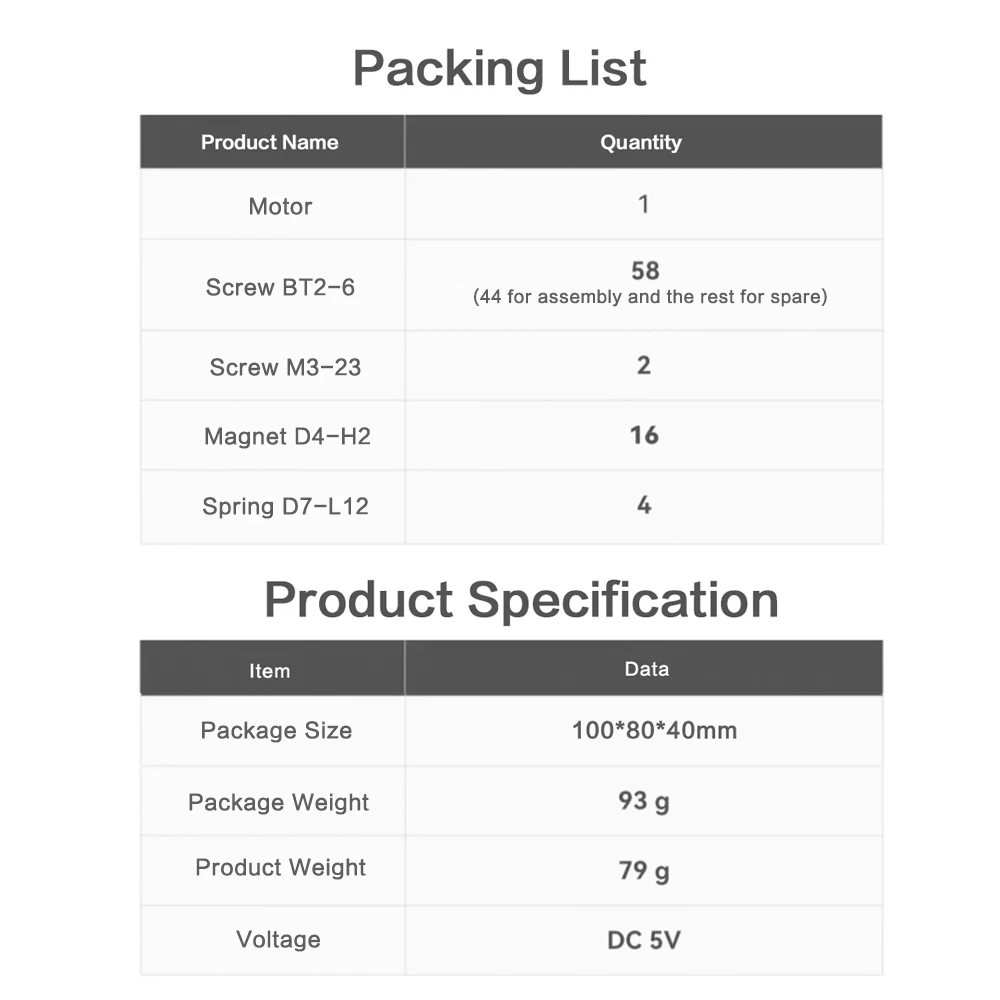Click the Product Name column header

(x=270, y=142)
